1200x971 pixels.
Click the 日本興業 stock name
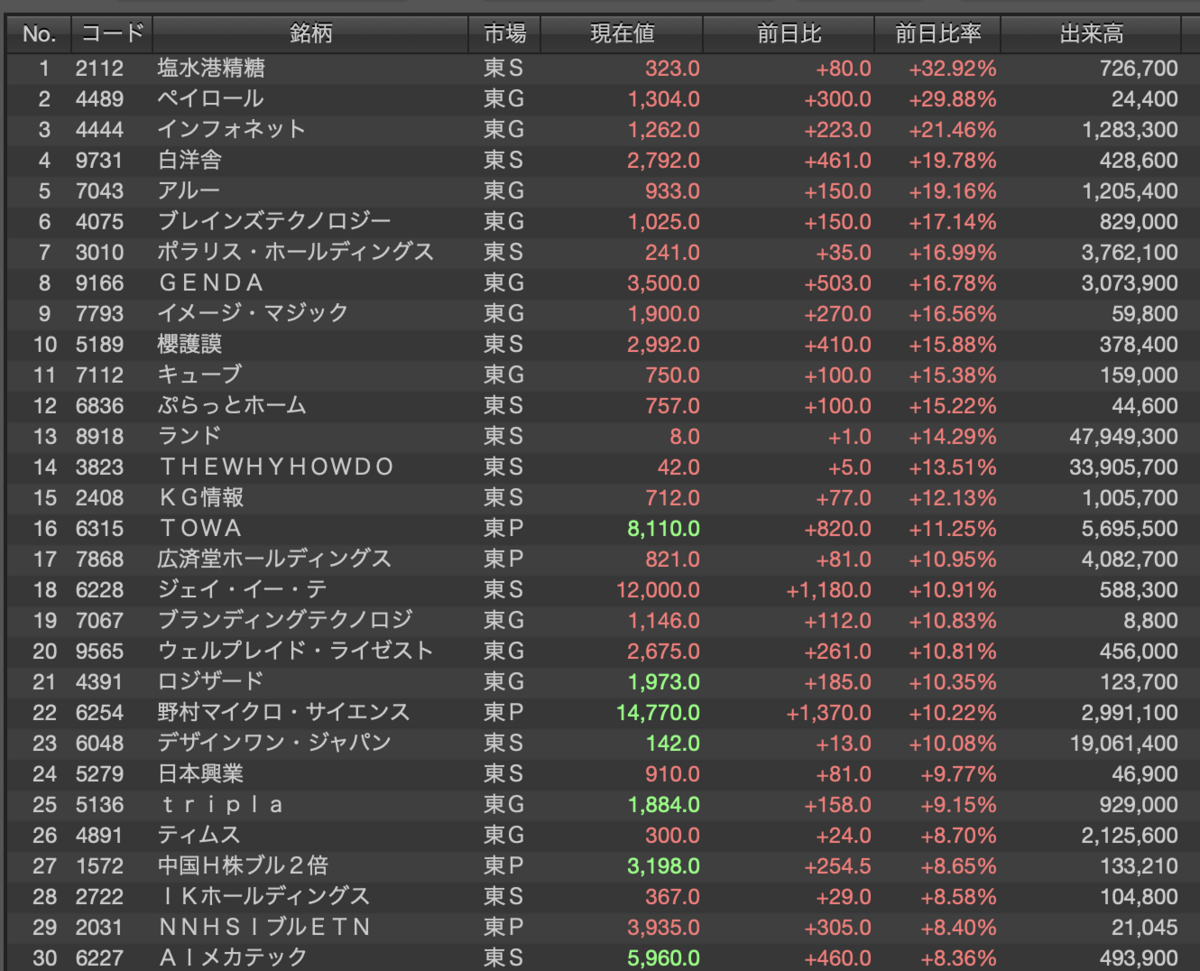(x=200, y=773)
